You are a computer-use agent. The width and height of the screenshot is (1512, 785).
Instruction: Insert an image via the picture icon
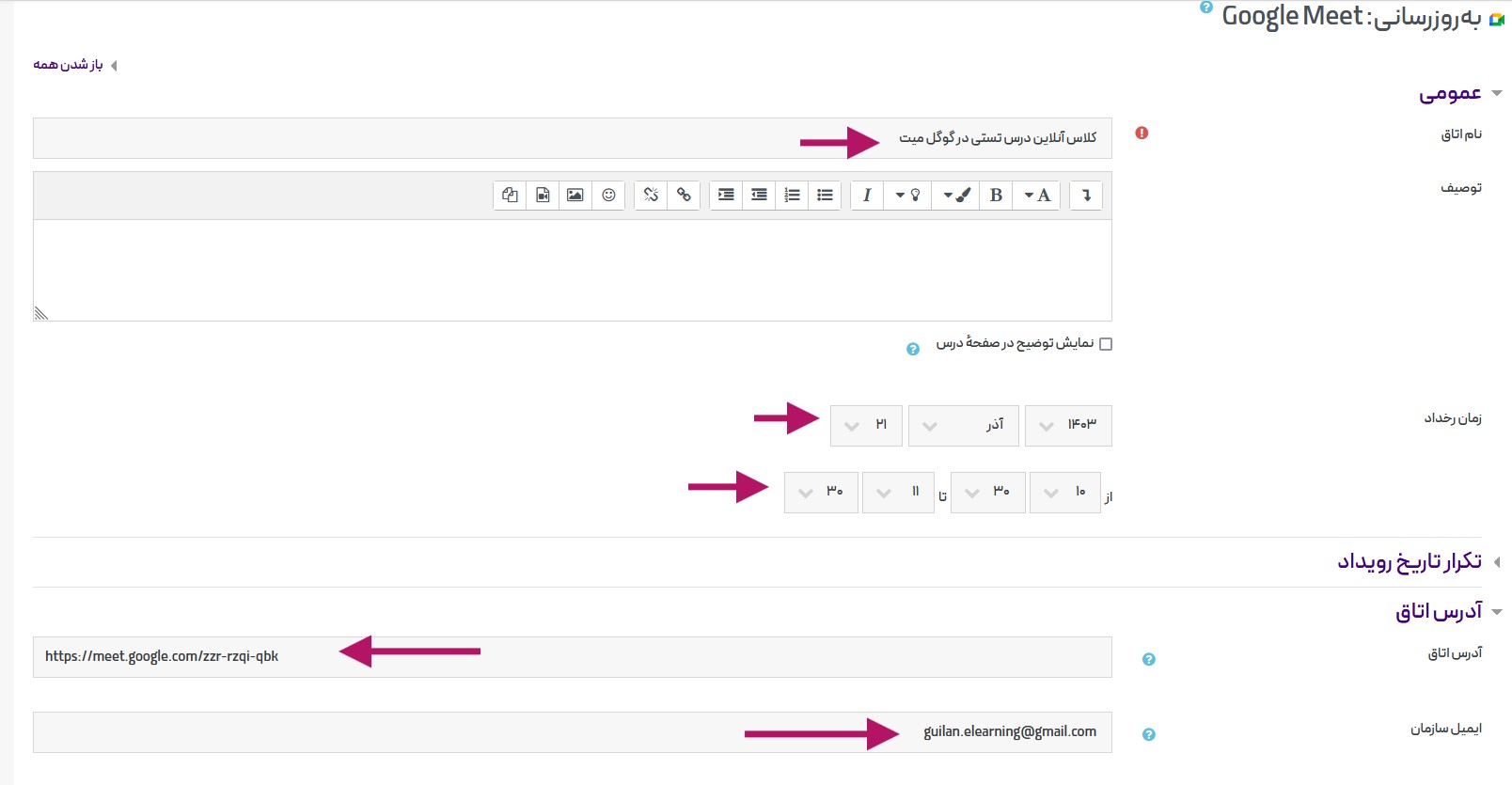coord(575,195)
